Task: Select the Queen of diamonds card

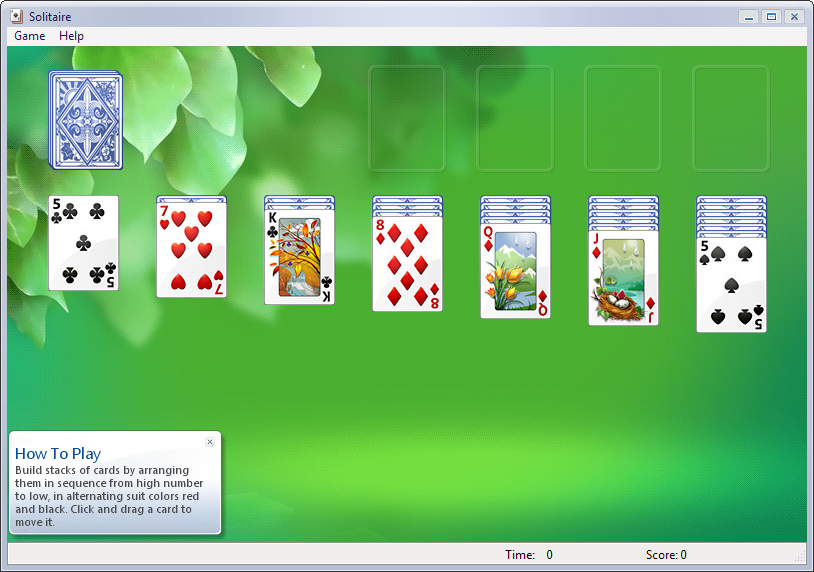Action: point(515,271)
